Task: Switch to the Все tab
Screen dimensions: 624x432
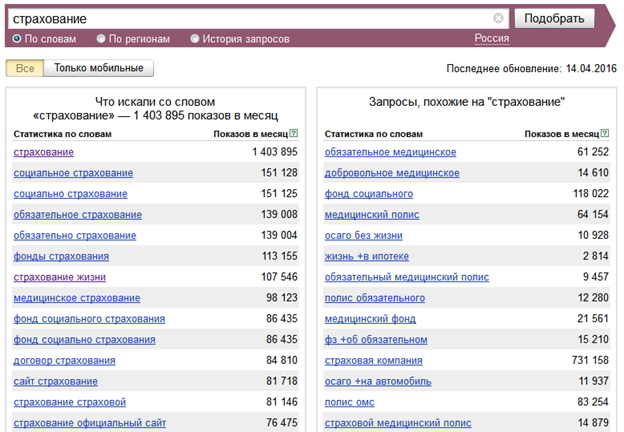Action: click(x=25, y=68)
